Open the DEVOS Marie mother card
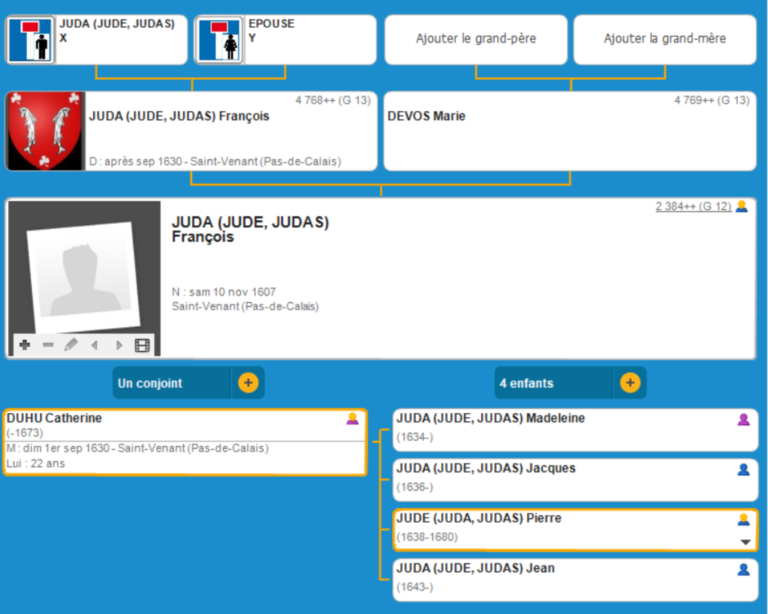 point(570,131)
